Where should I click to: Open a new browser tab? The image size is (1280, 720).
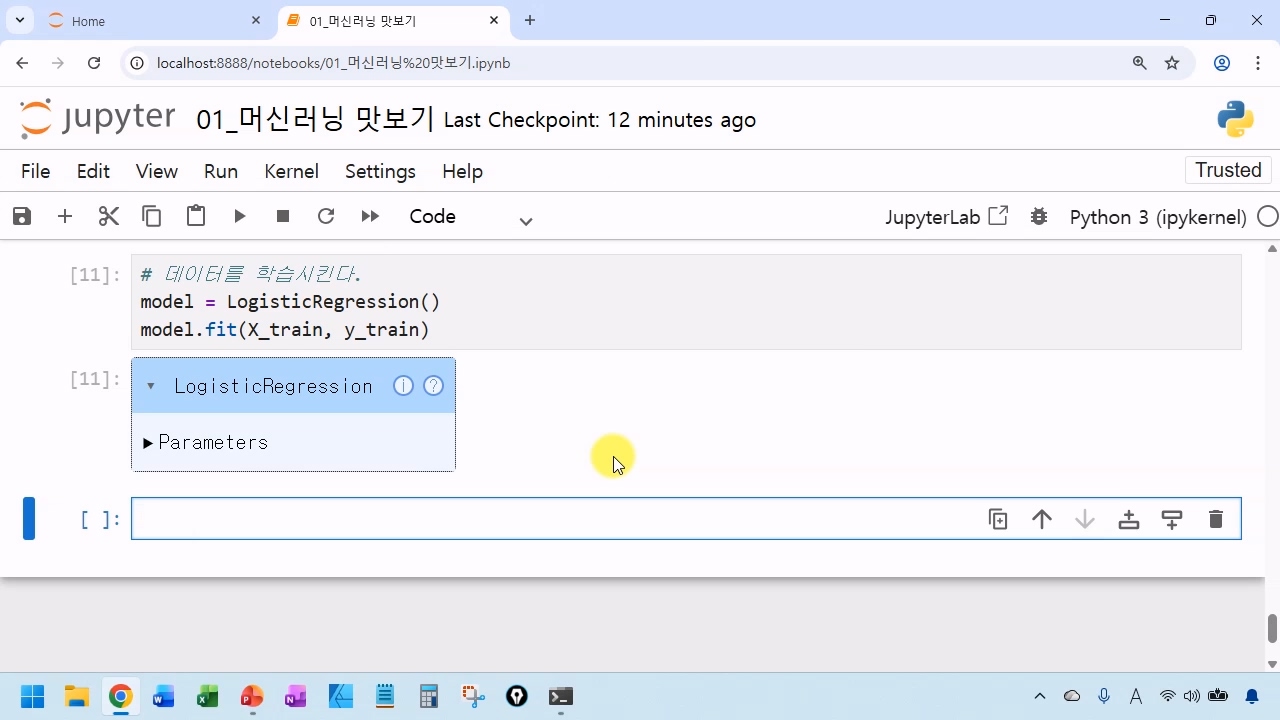530,20
